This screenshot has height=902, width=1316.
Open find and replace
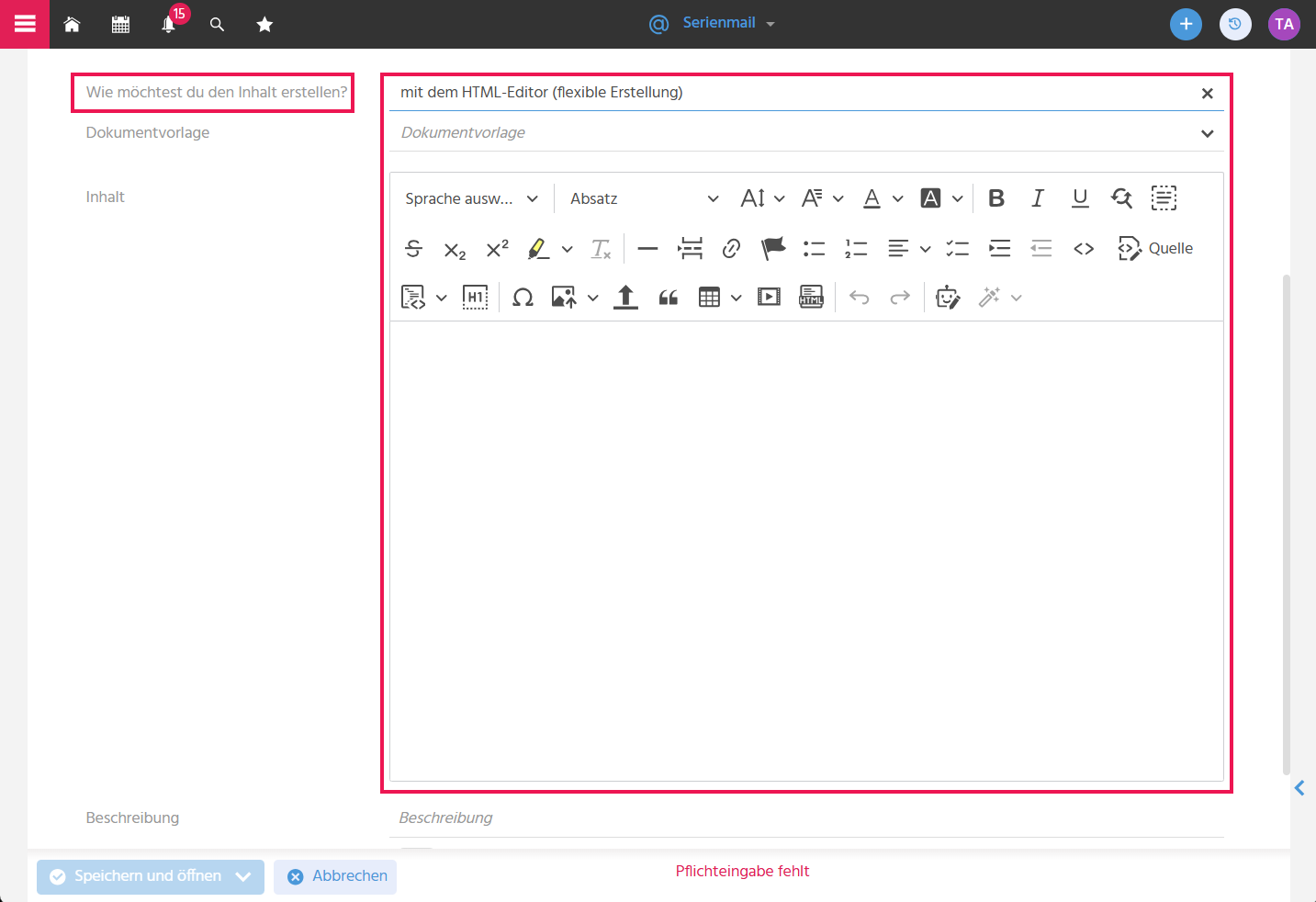1121,198
